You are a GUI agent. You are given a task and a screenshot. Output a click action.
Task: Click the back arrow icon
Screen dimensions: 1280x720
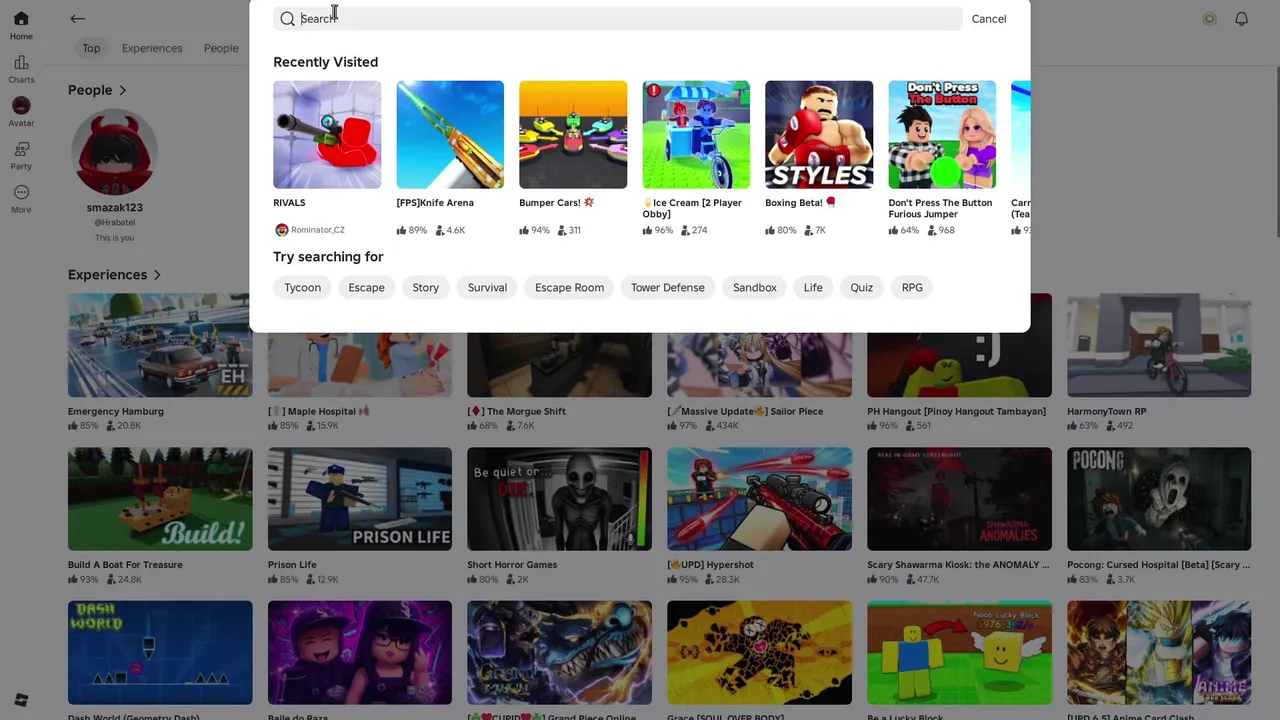click(77, 19)
